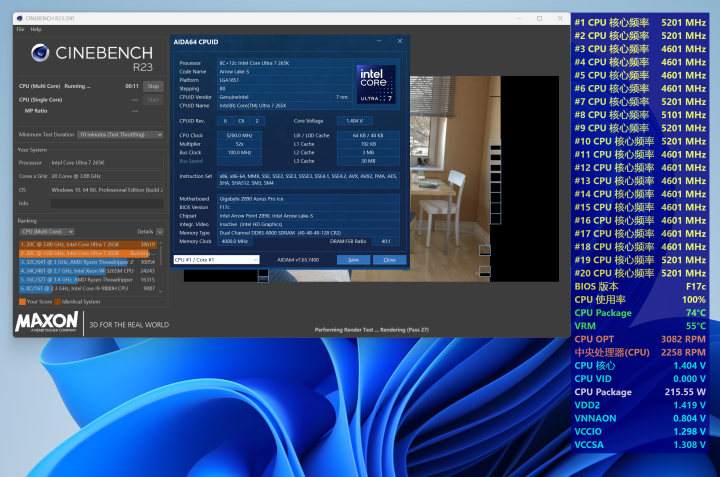Click the Info input field in Cinebench
The height and width of the screenshot is (477, 720).
coord(107,203)
